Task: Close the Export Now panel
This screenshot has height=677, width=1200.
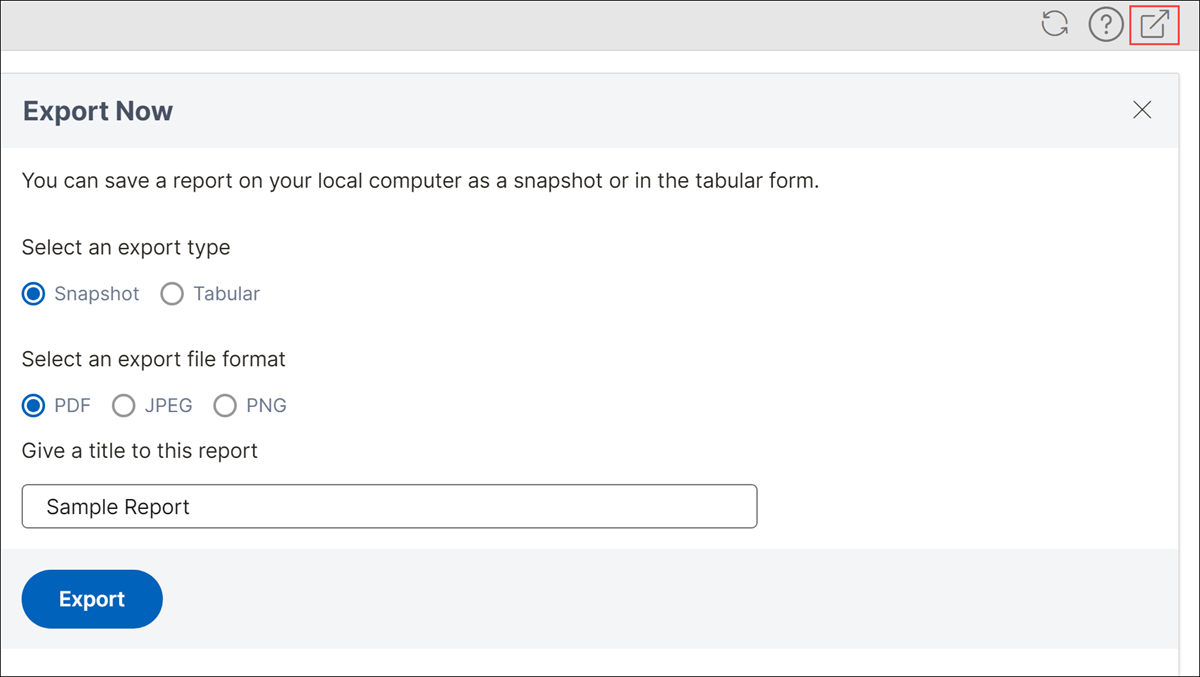Action: 1142,110
